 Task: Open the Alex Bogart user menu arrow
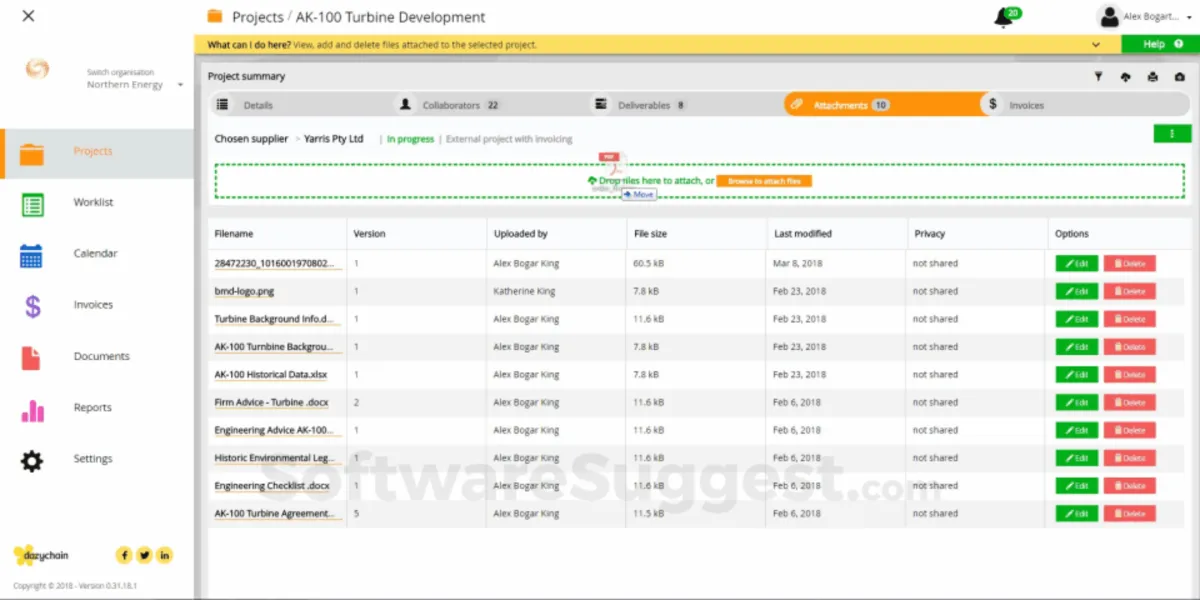tap(1187, 17)
